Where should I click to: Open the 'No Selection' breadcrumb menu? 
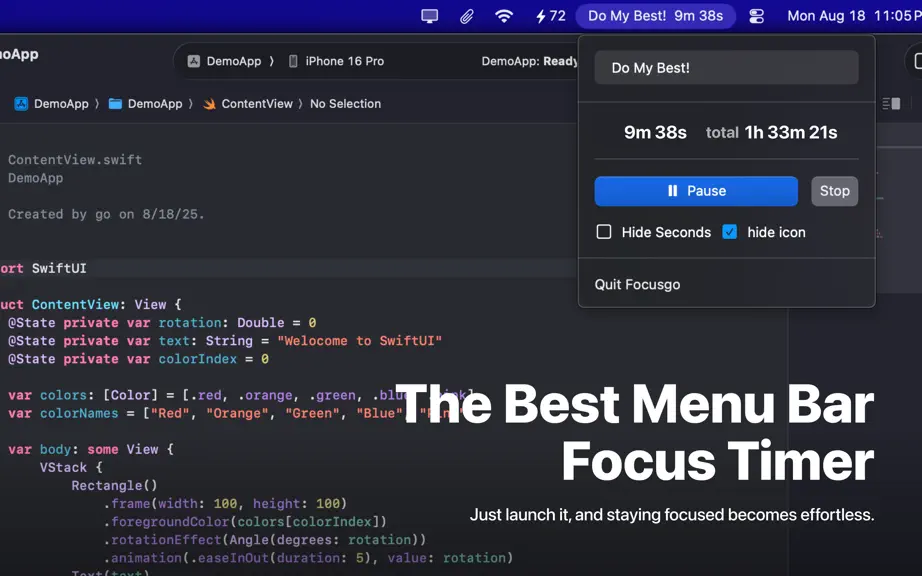pos(346,104)
